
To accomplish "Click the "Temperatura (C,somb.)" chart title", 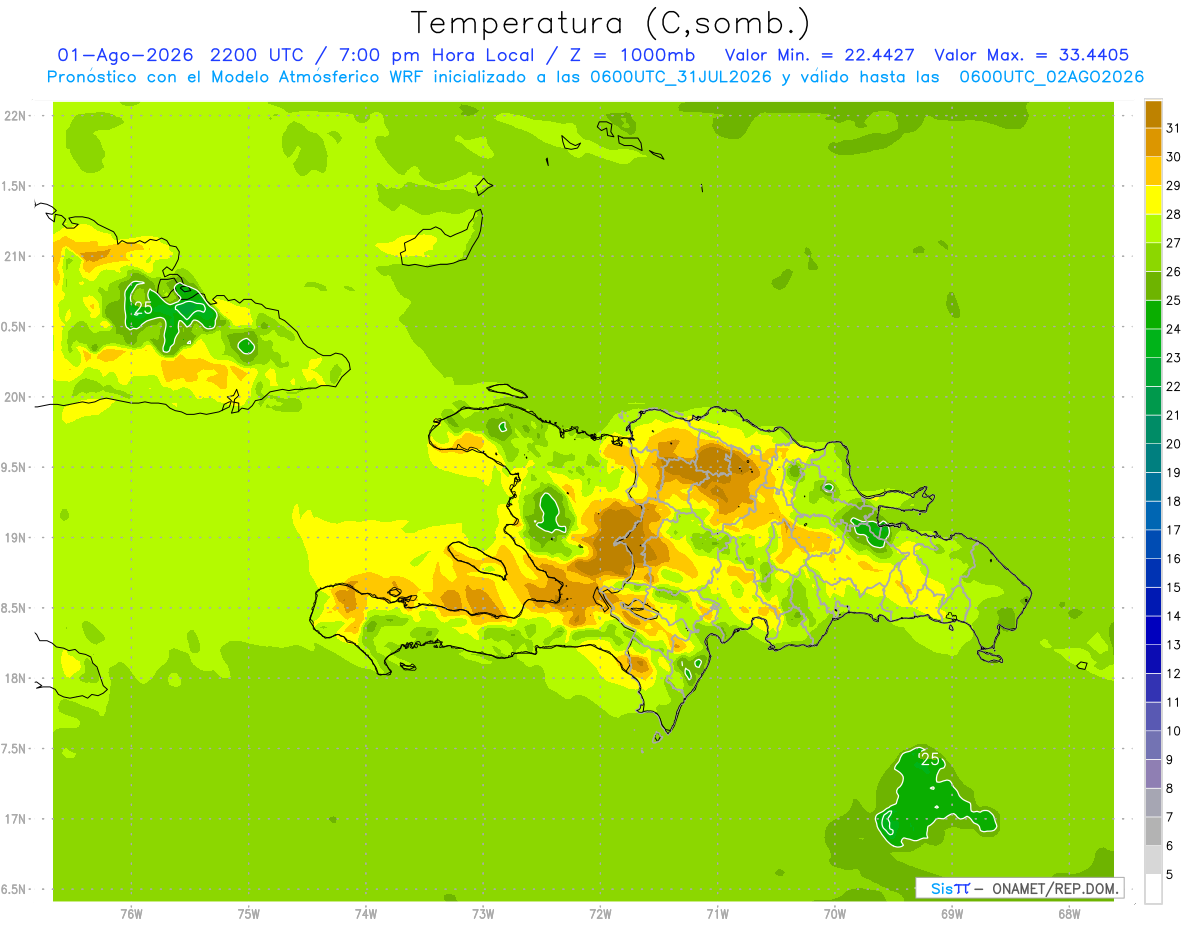I will tap(610, 23).
